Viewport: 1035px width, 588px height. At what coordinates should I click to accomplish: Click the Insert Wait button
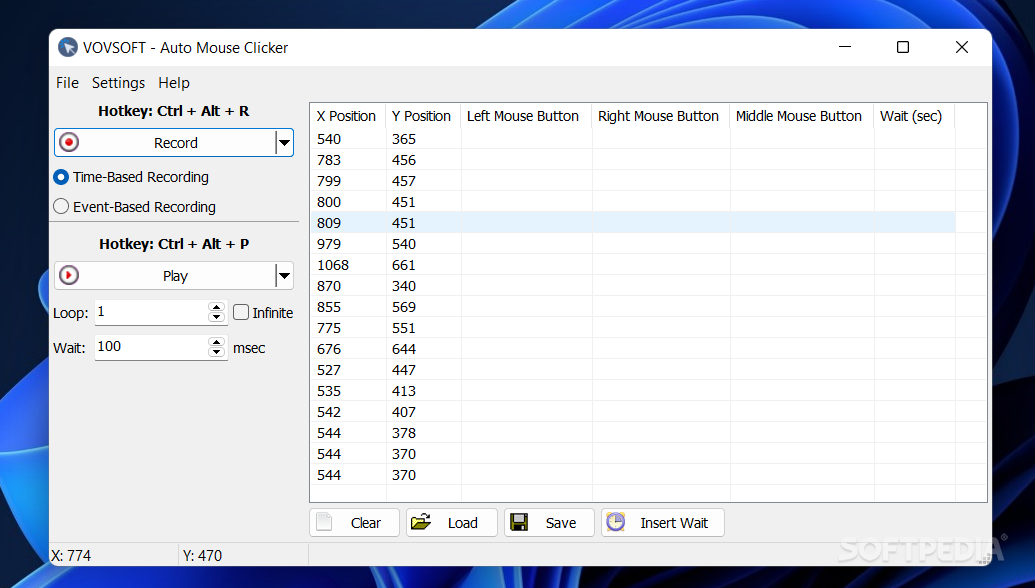point(663,523)
